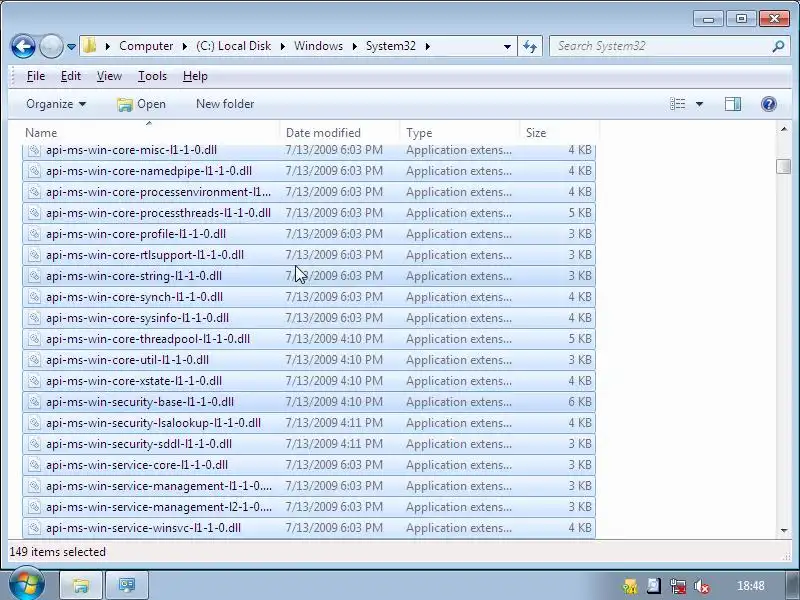Open the recent pages arrow beside Forward

(71, 47)
